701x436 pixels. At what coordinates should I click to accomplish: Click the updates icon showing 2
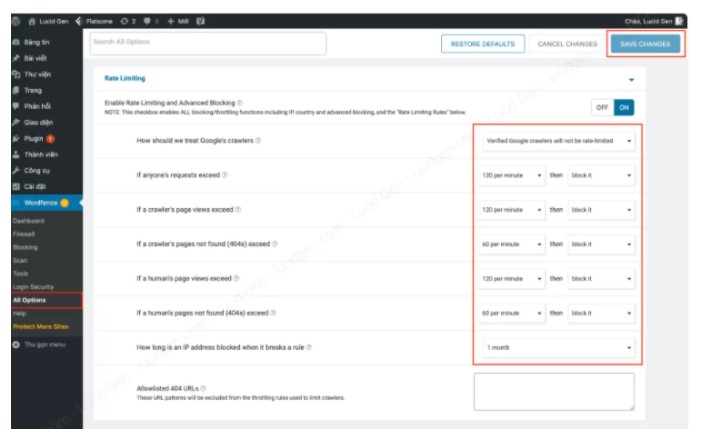click(125, 20)
